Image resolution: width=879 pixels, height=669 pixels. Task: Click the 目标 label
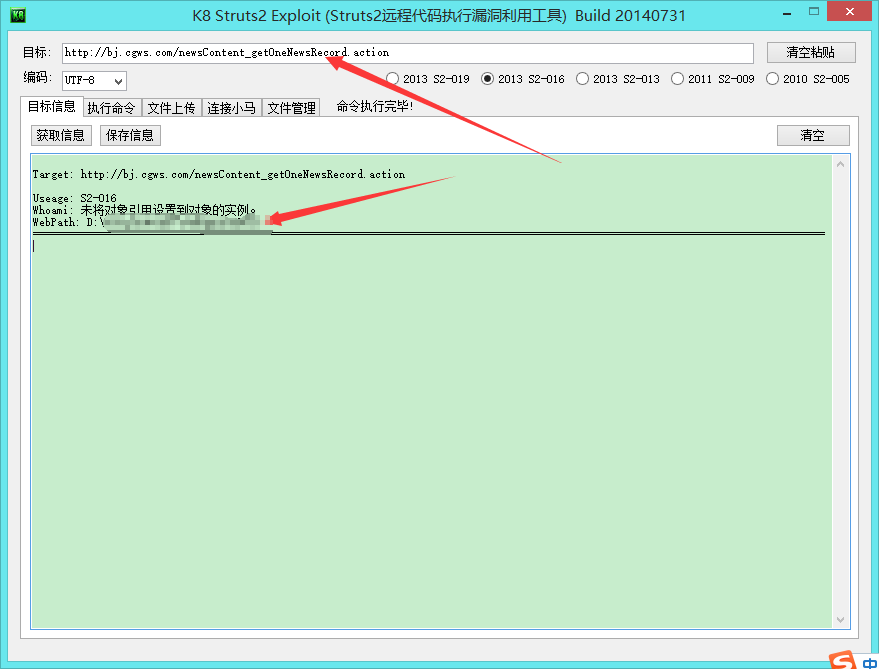click(x=37, y=52)
